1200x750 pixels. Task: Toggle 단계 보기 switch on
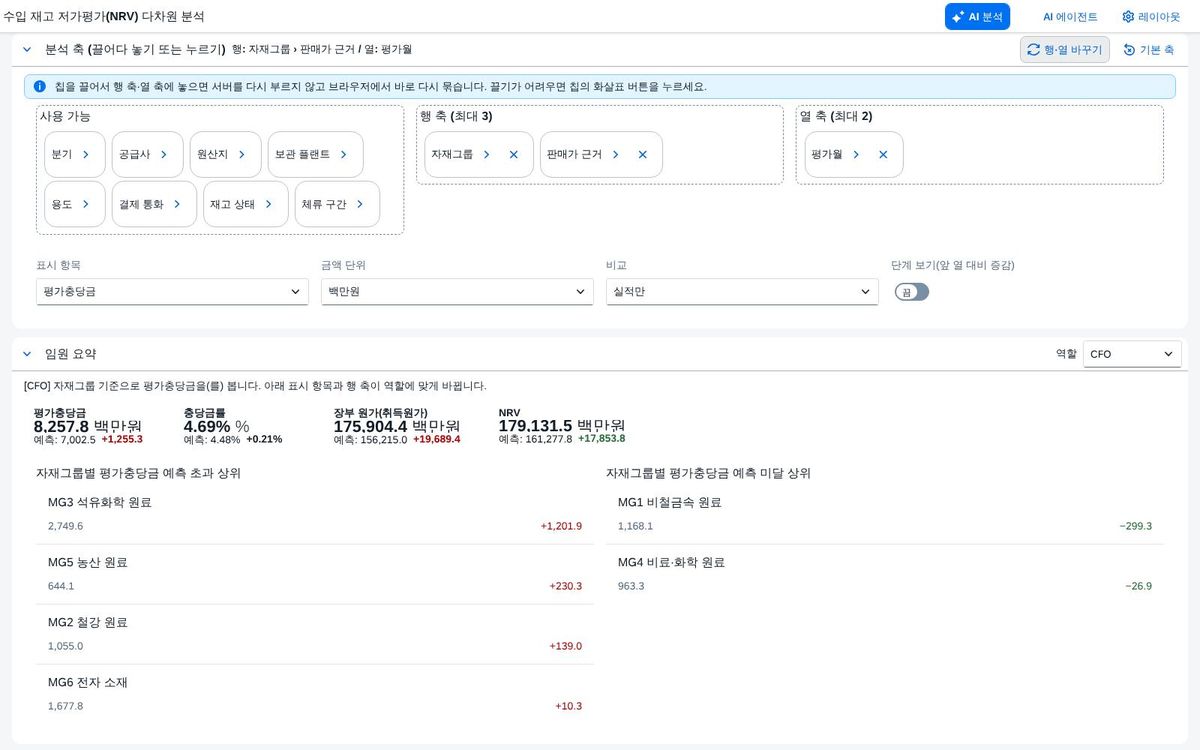pyautogui.click(x=912, y=292)
